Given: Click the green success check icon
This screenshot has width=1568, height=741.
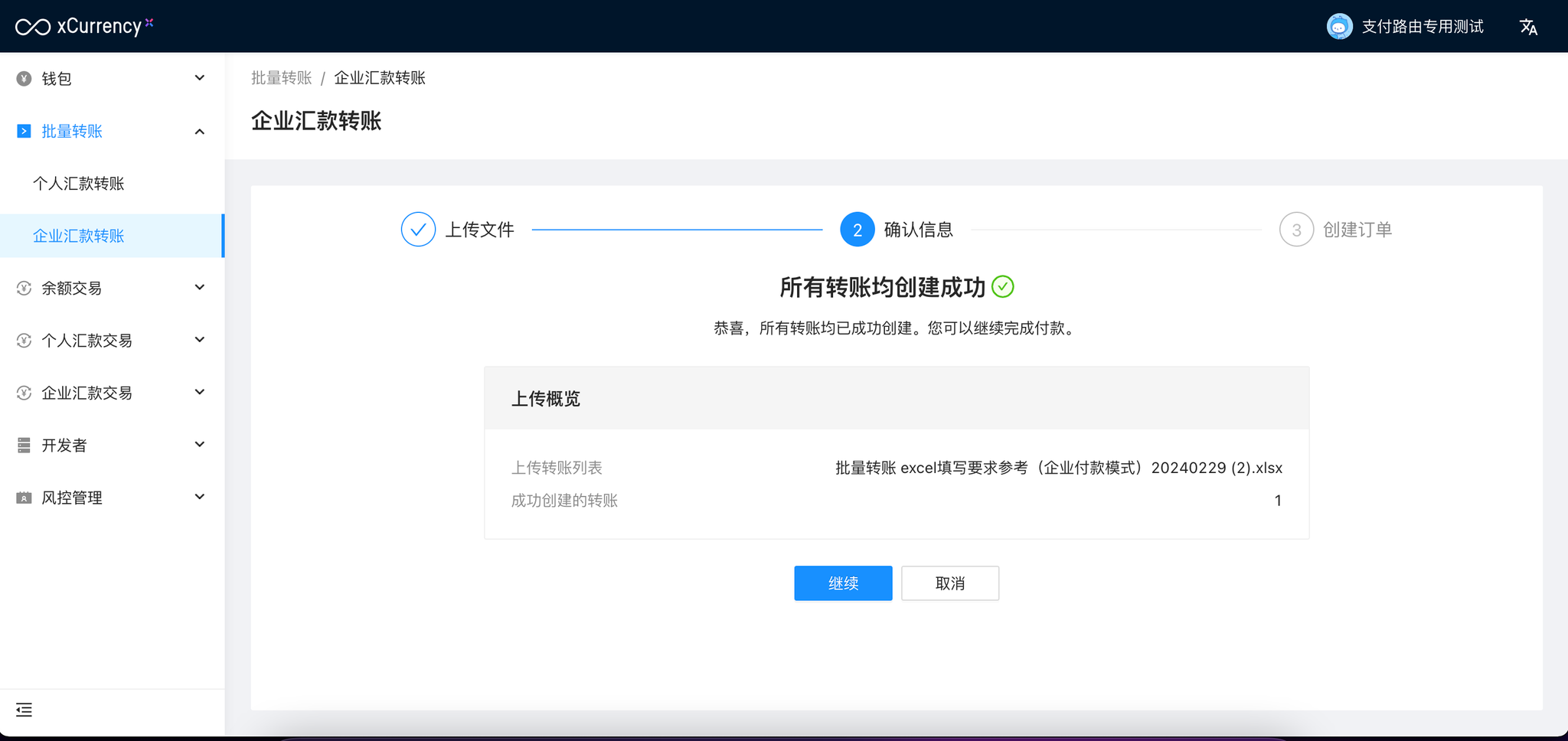Looking at the screenshot, I should [x=1002, y=286].
